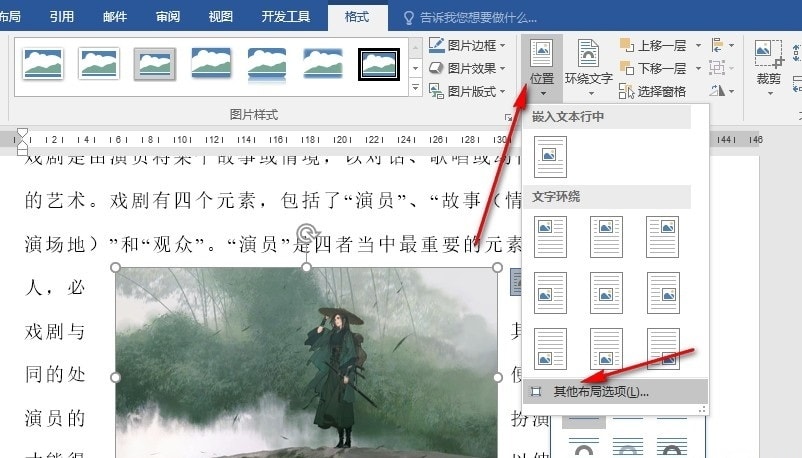The height and width of the screenshot is (458, 802).
Task: Switch to the 引用 ribbon tab
Action: pyautogui.click(x=61, y=16)
